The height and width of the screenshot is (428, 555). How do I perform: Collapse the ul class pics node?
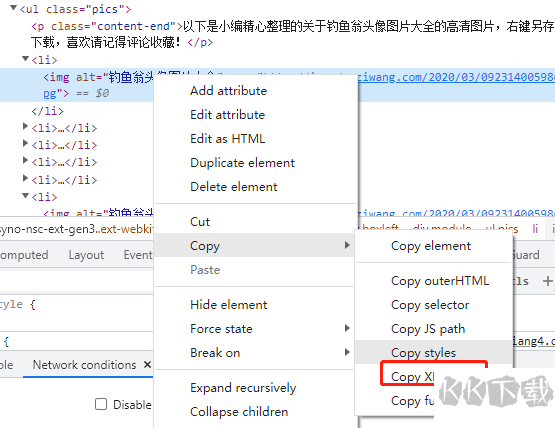point(13,7)
